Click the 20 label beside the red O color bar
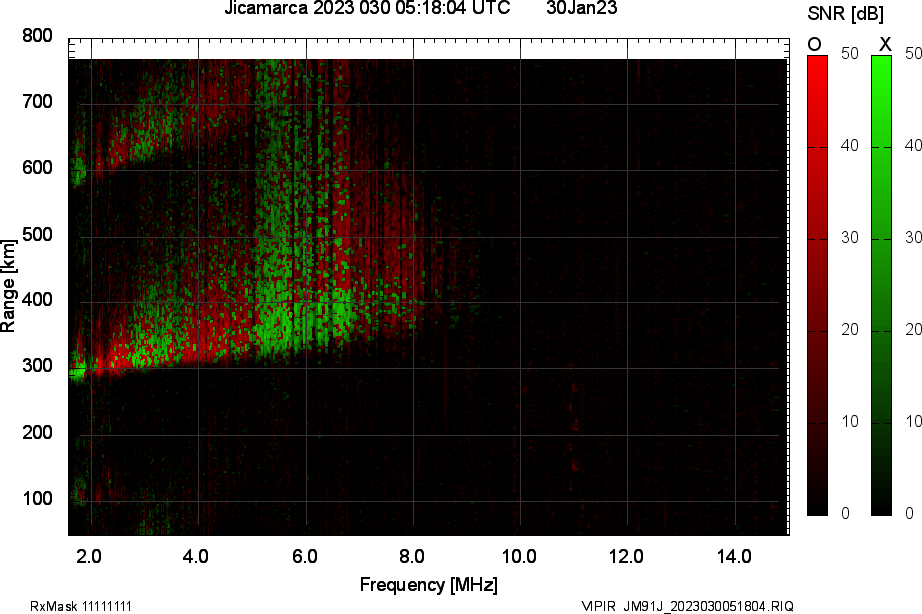Viewport: 922px width, 614px height. coord(850,329)
